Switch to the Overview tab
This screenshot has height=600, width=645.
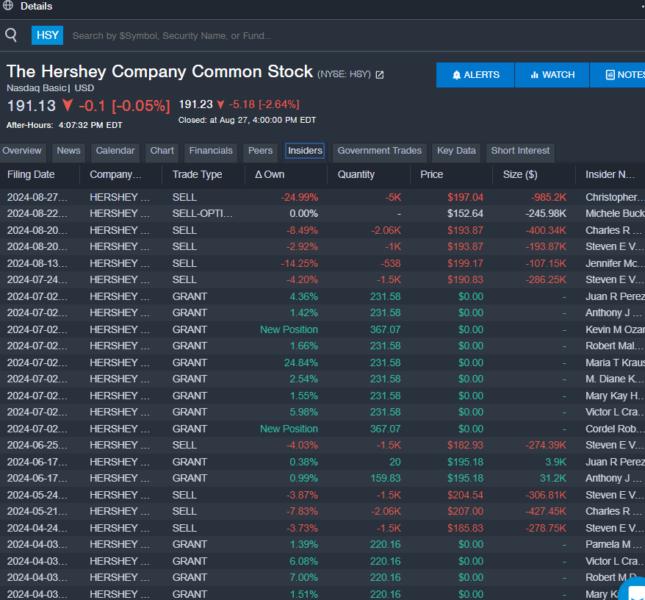(x=22, y=151)
